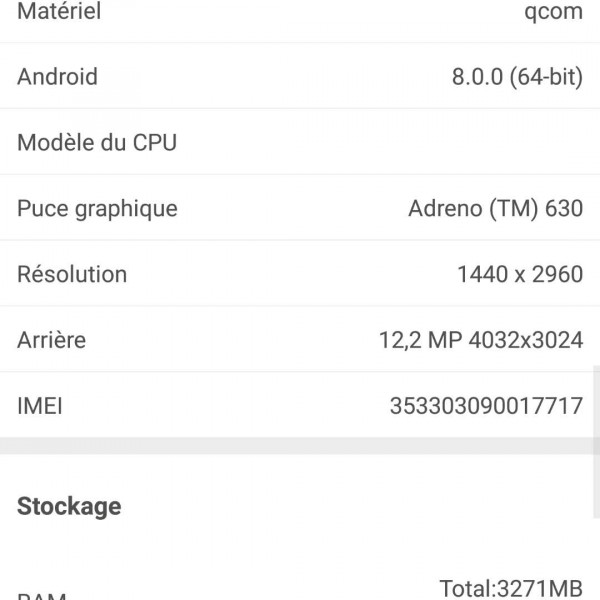
Task: Tap the Stockage section header
Action: 69,506
